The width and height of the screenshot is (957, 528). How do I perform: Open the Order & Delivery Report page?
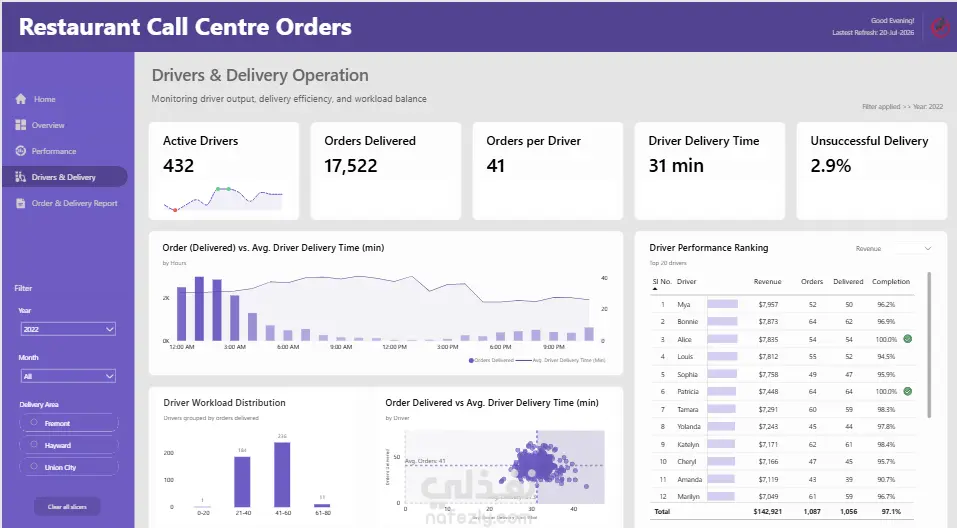click(74, 203)
